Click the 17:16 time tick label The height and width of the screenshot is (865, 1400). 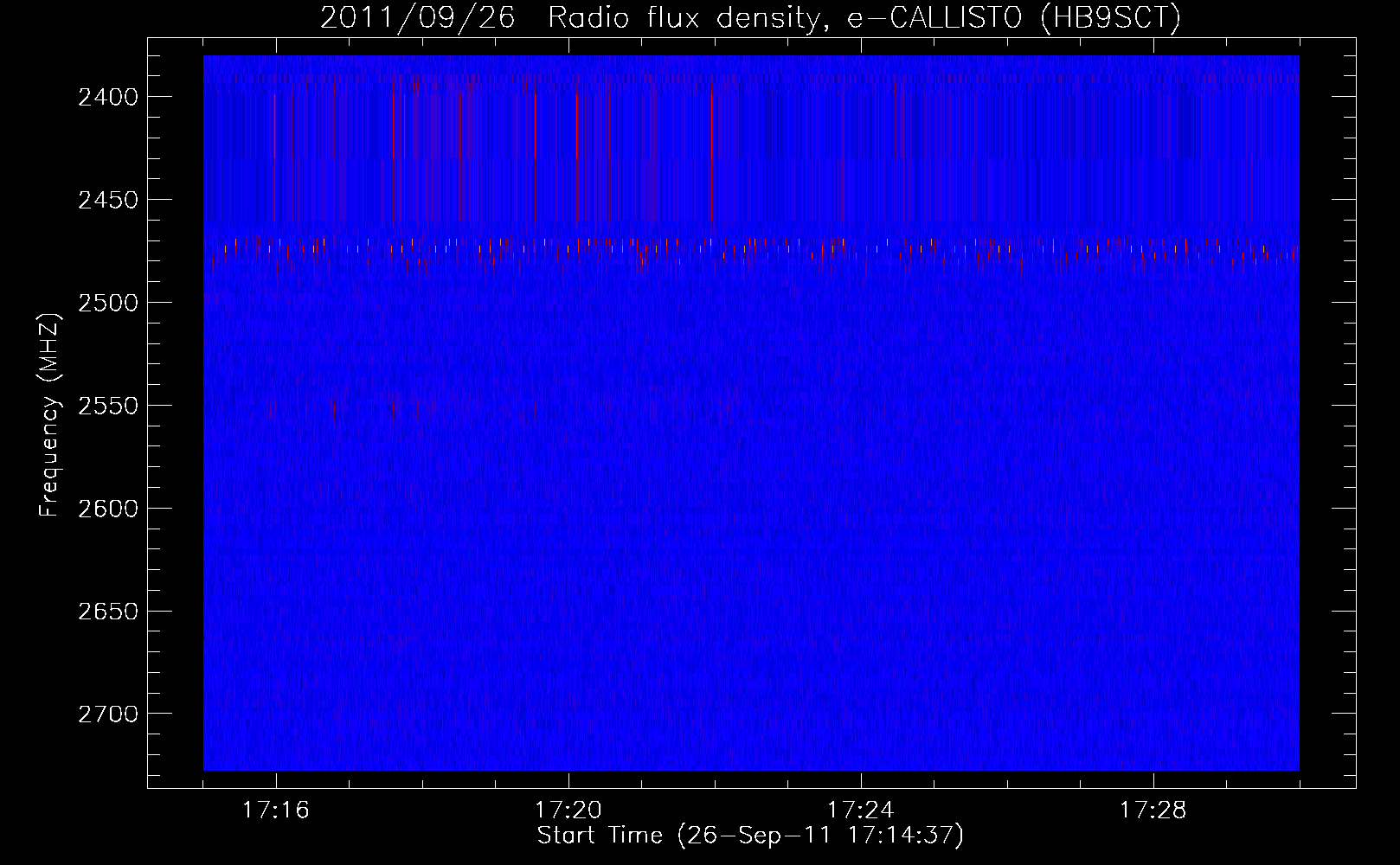275,811
